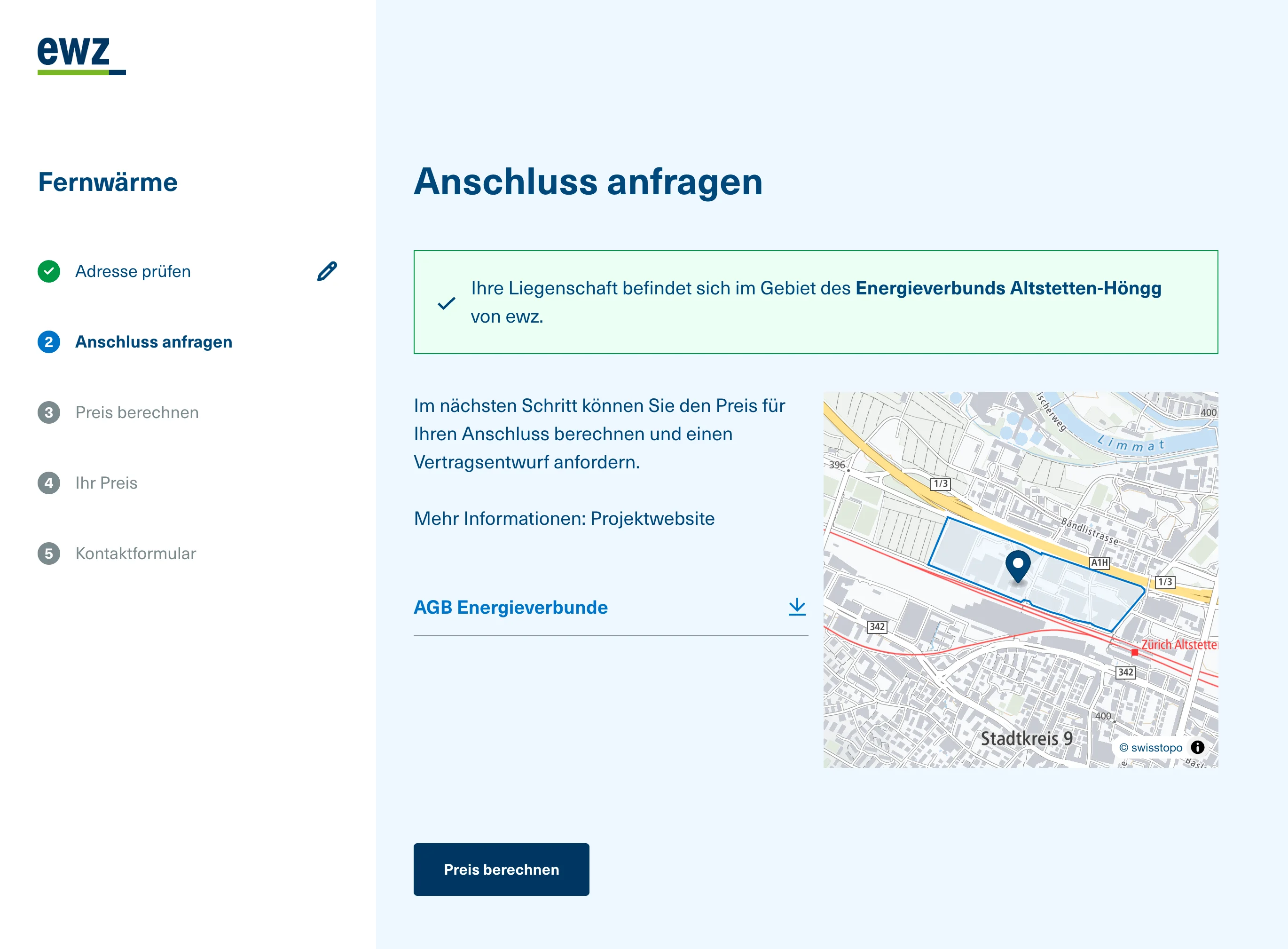Open the Projektwebsite link
The width and height of the screenshot is (1288, 949).
[652, 519]
